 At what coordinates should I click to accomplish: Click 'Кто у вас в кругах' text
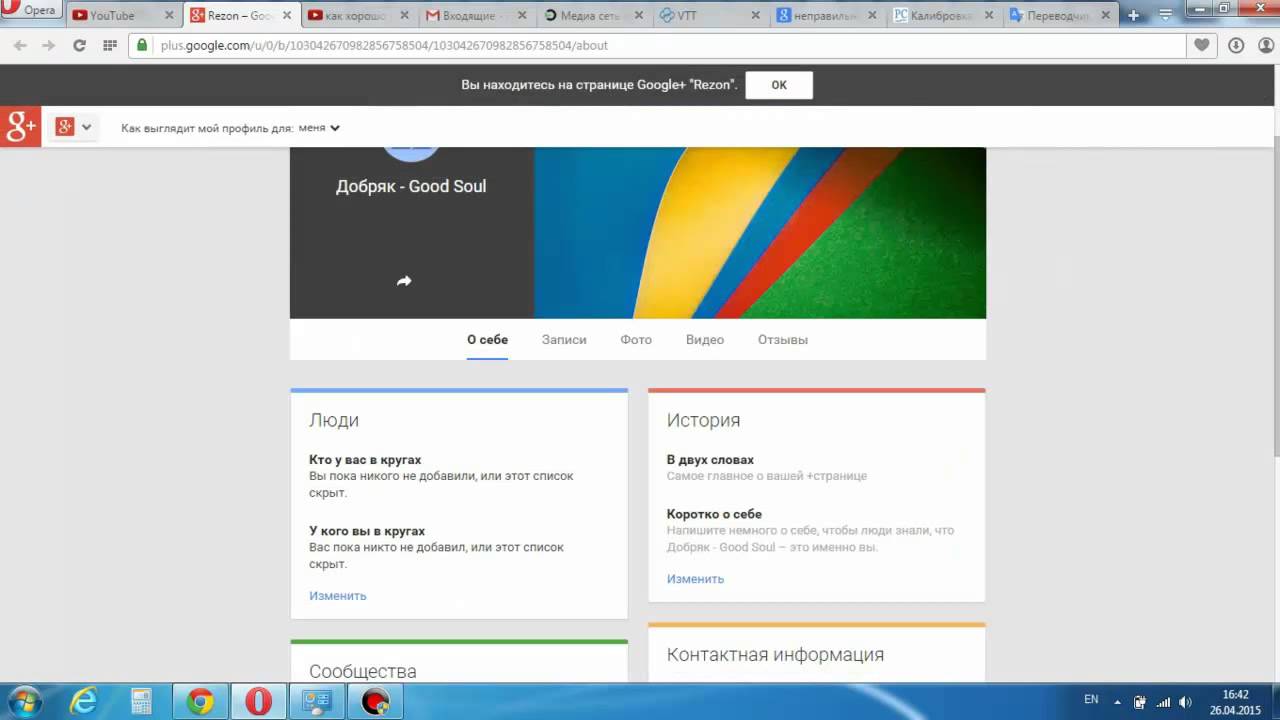(x=365, y=460)
